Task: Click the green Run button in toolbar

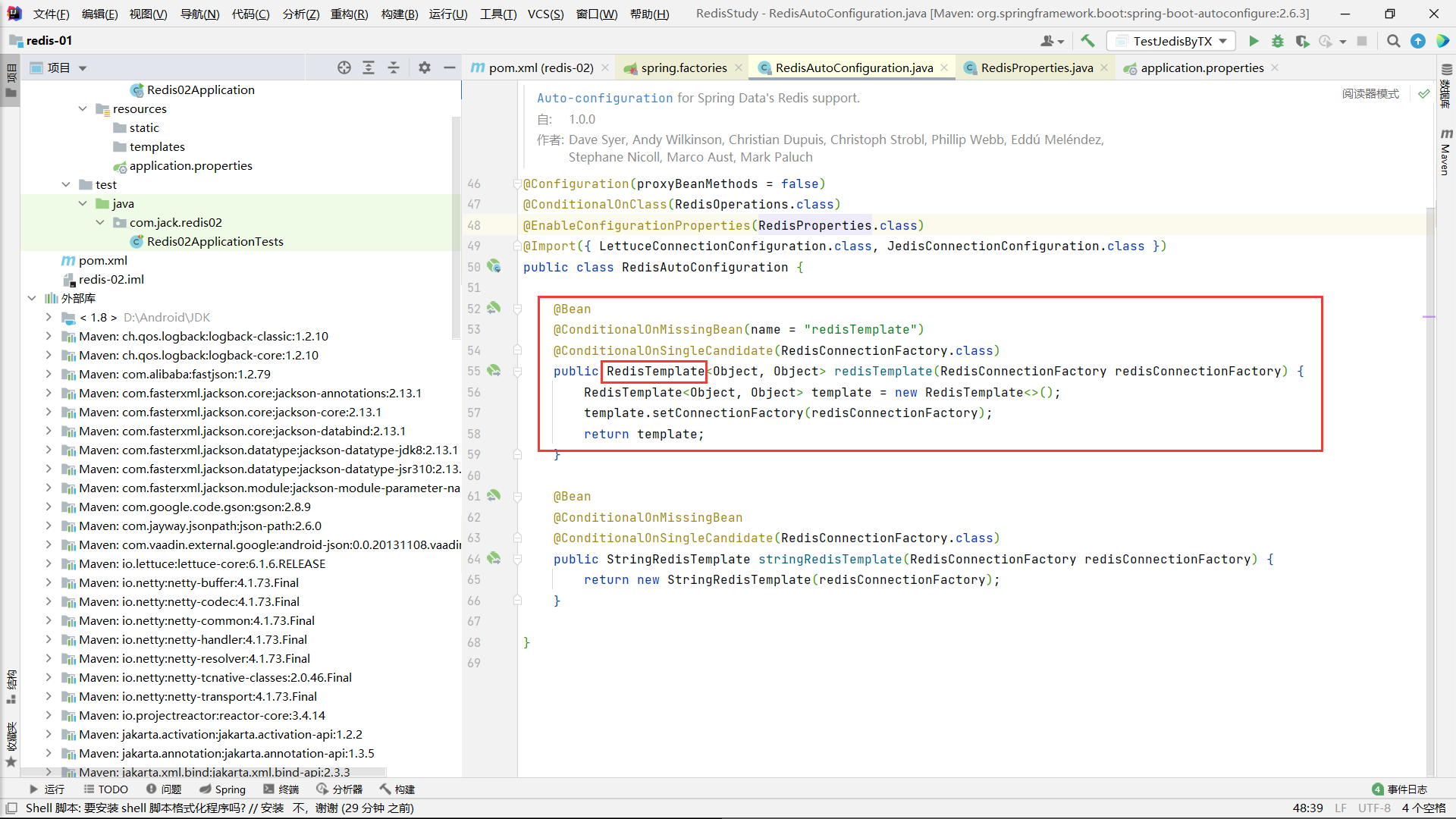Action: pyautogui.click(x=1254, y=41)
